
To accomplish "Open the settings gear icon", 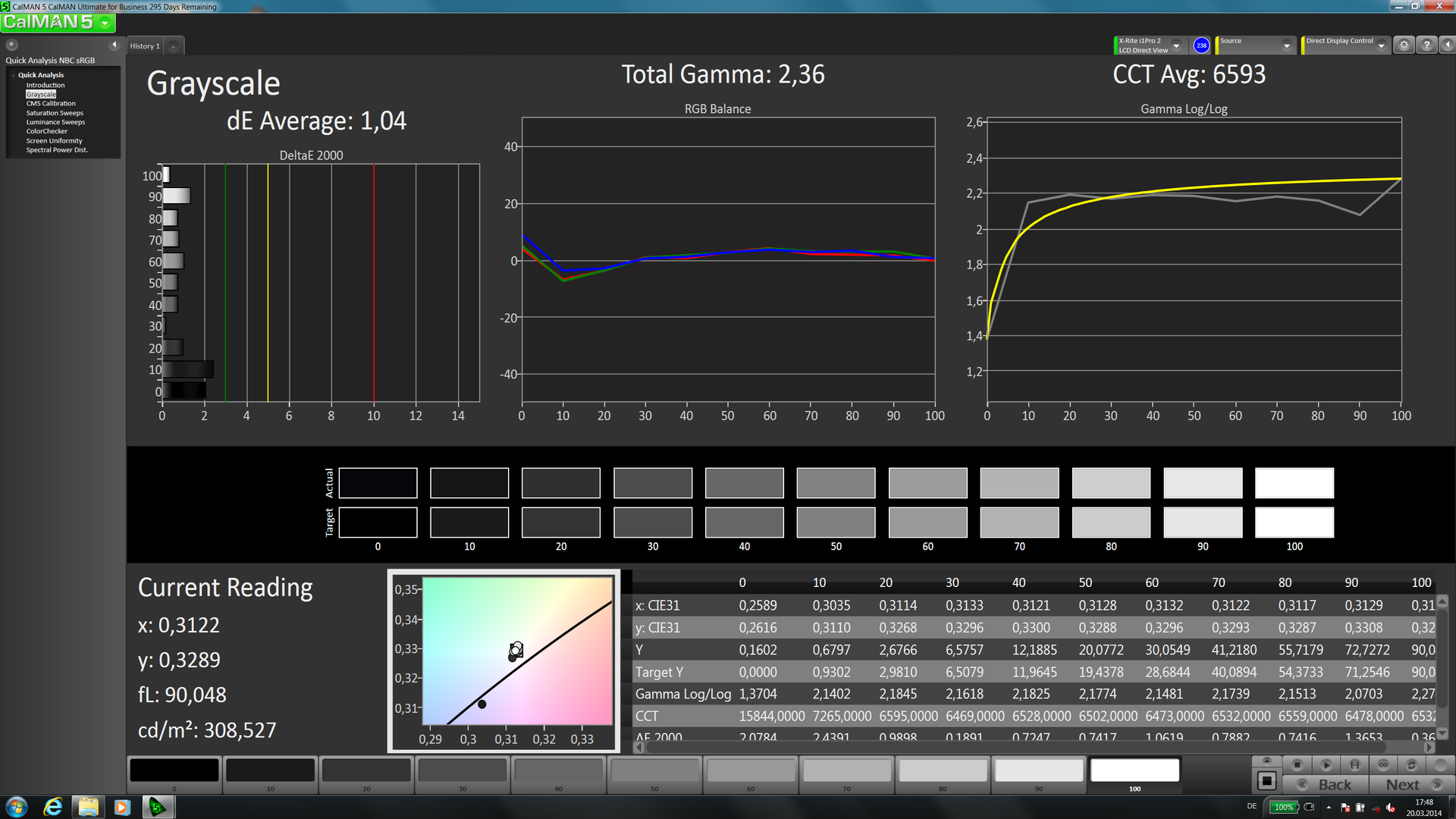I will (x=1404, y=45).
